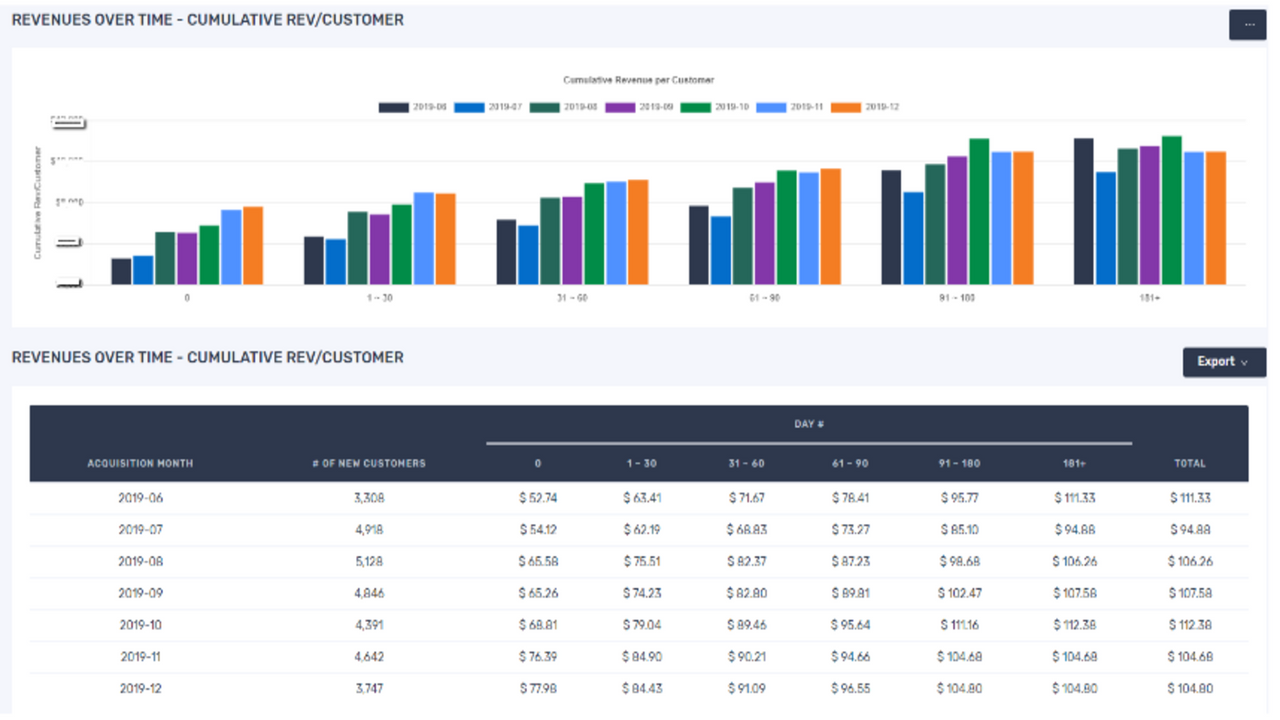Click the $90.21 value in 2019-11 row
The image size is (1280, 720).
point(746,658)
